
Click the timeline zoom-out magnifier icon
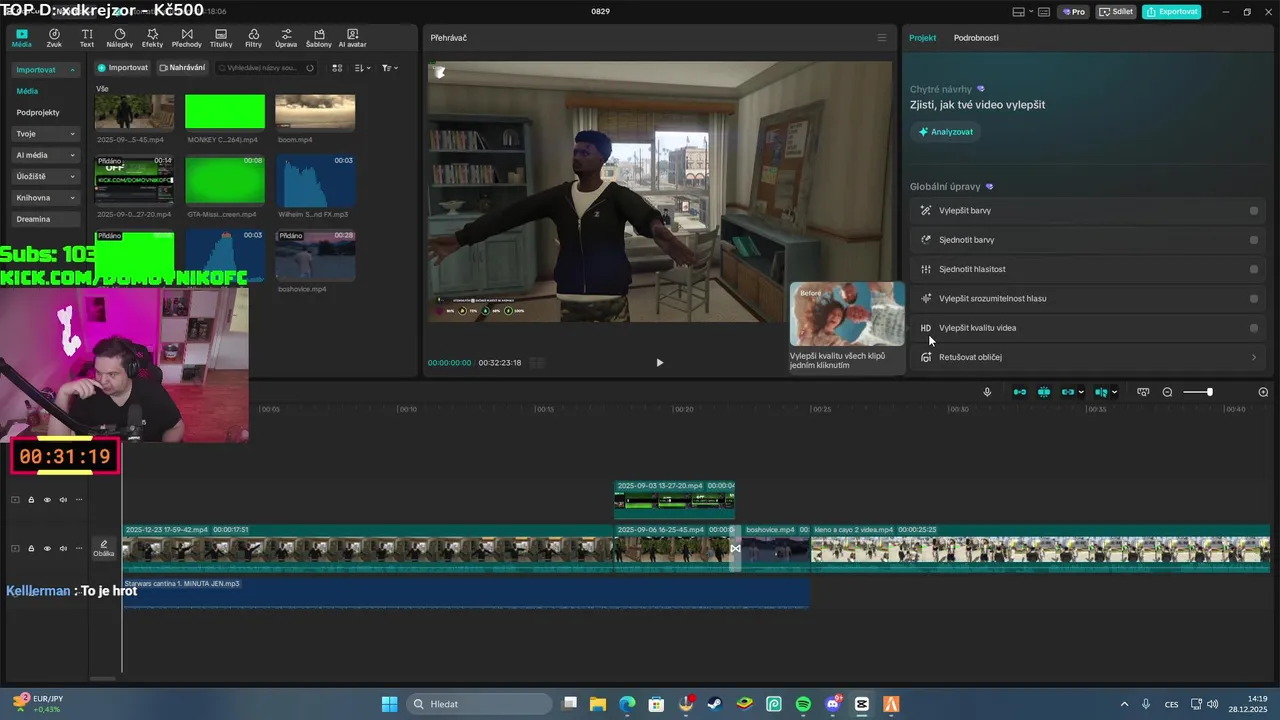click(x=1167, y=392)
